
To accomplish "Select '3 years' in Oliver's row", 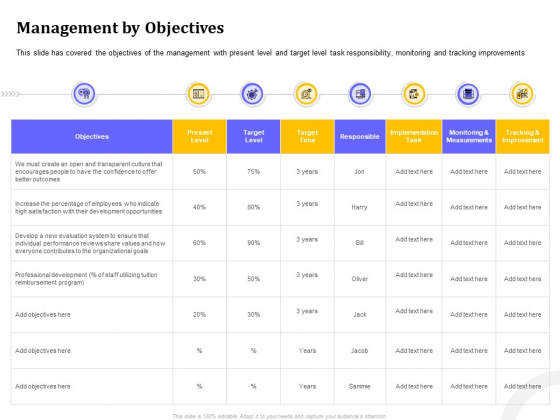I will point(307,275).
